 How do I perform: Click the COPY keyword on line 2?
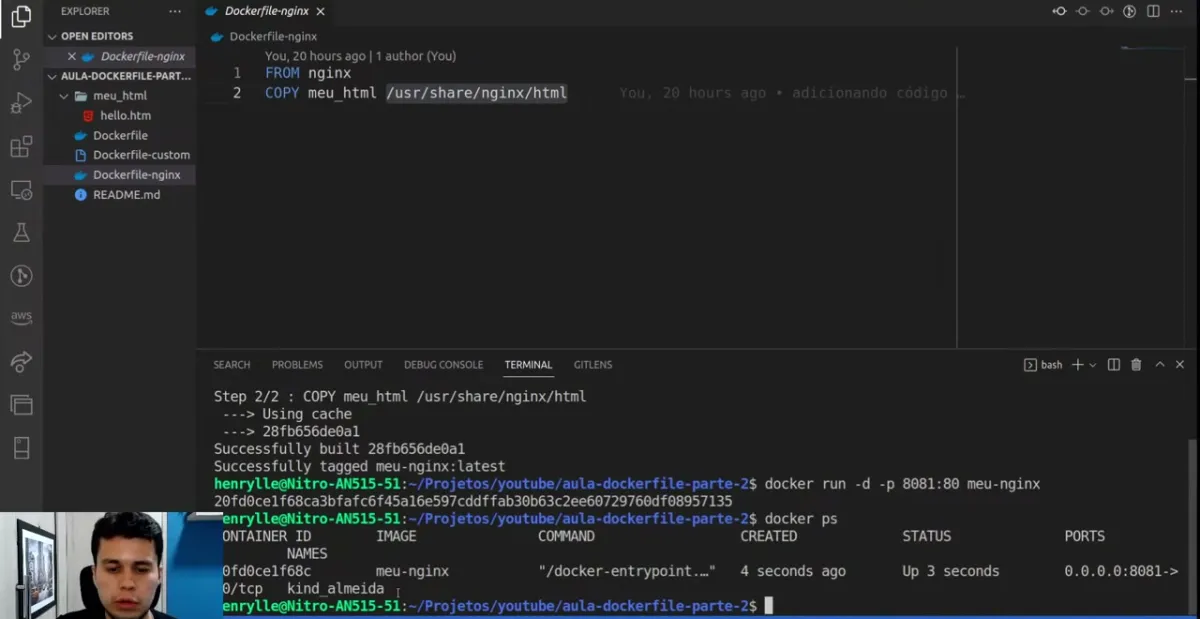(x=282, y=93)
